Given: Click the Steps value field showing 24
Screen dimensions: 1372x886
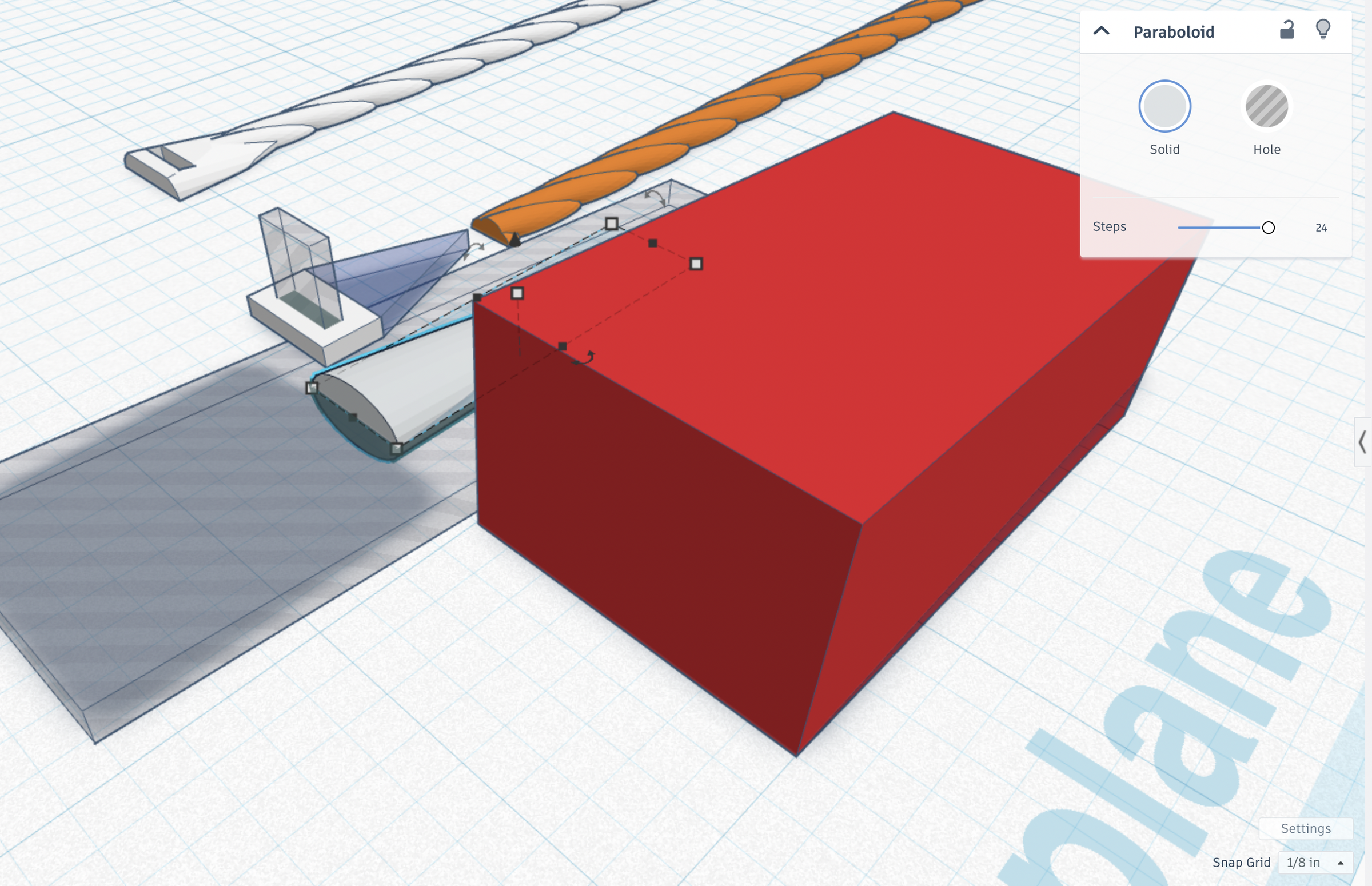Looking at the screenshot, I should pyautogui.click(x=1321, y=228).
